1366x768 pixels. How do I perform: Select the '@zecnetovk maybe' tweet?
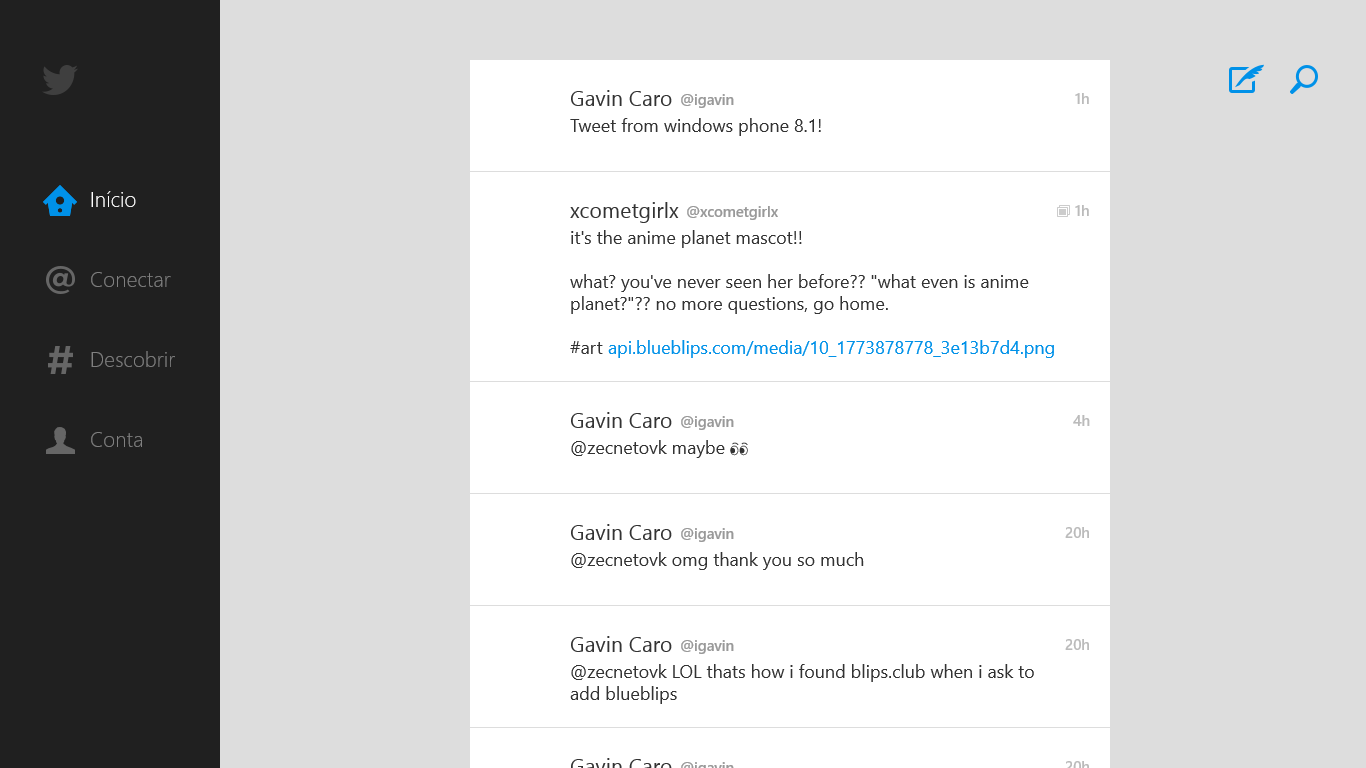tap(658, 448)
